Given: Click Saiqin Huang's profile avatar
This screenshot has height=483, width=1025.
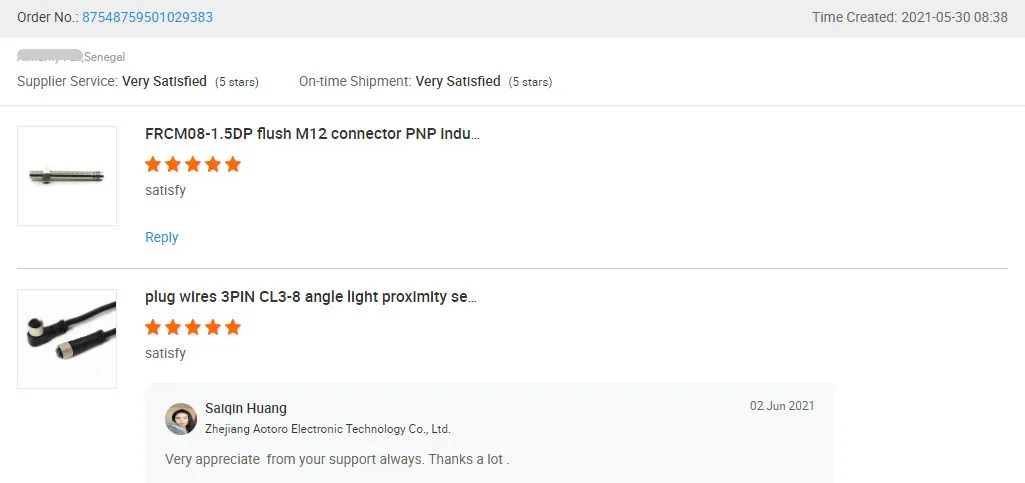Looking at the screenshot, I should pos(181,419).
